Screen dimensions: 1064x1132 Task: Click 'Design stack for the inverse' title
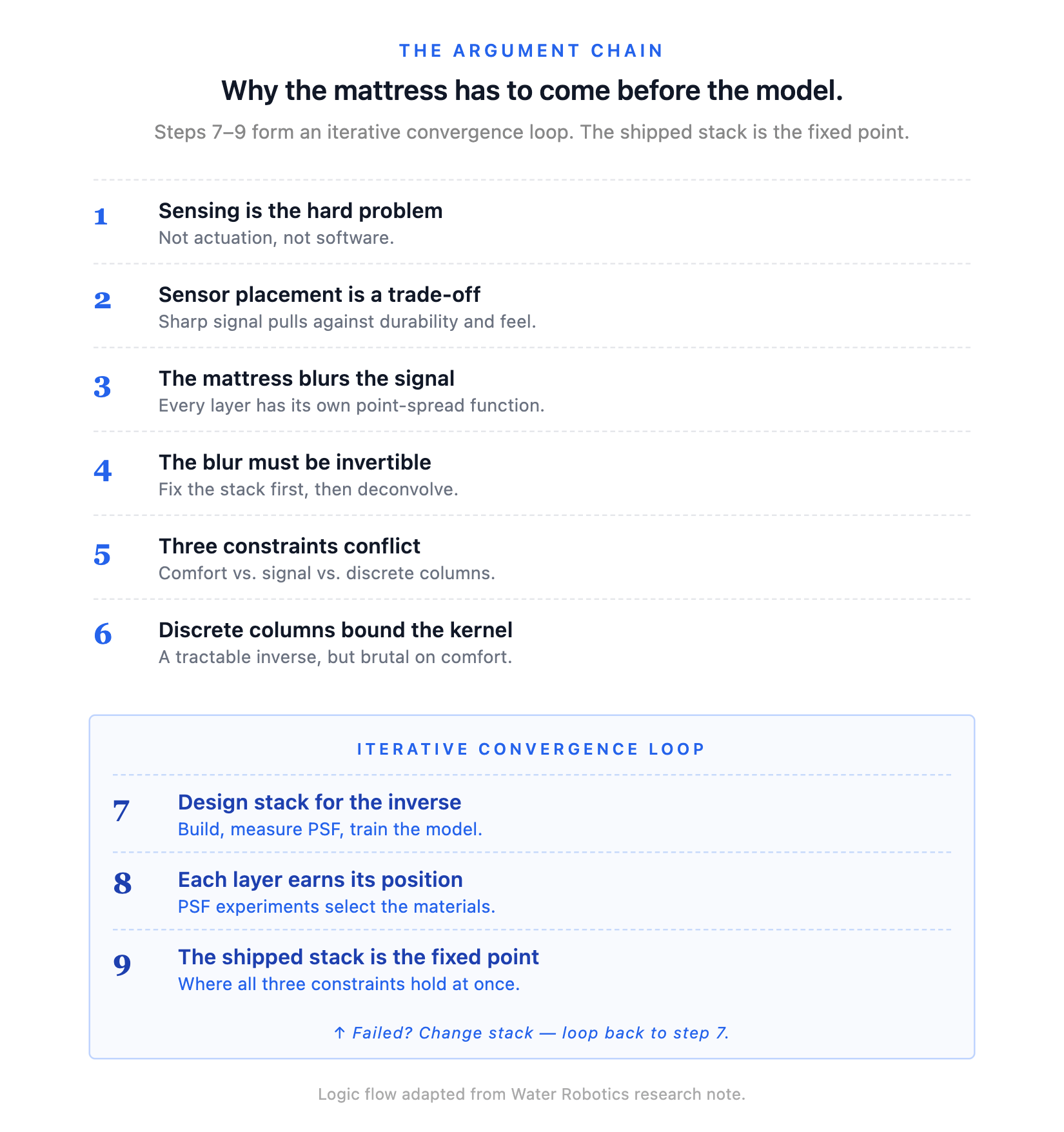tap(320, 802)
